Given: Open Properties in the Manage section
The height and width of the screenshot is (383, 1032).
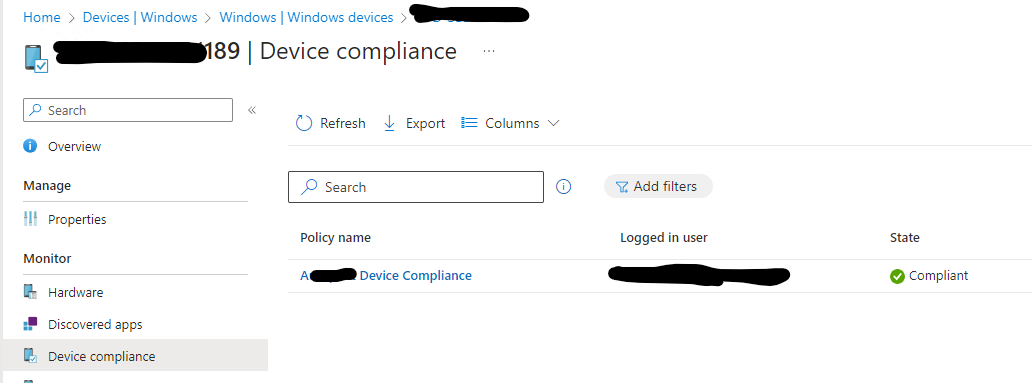Looking at the screenshot, I should point(77,219).
